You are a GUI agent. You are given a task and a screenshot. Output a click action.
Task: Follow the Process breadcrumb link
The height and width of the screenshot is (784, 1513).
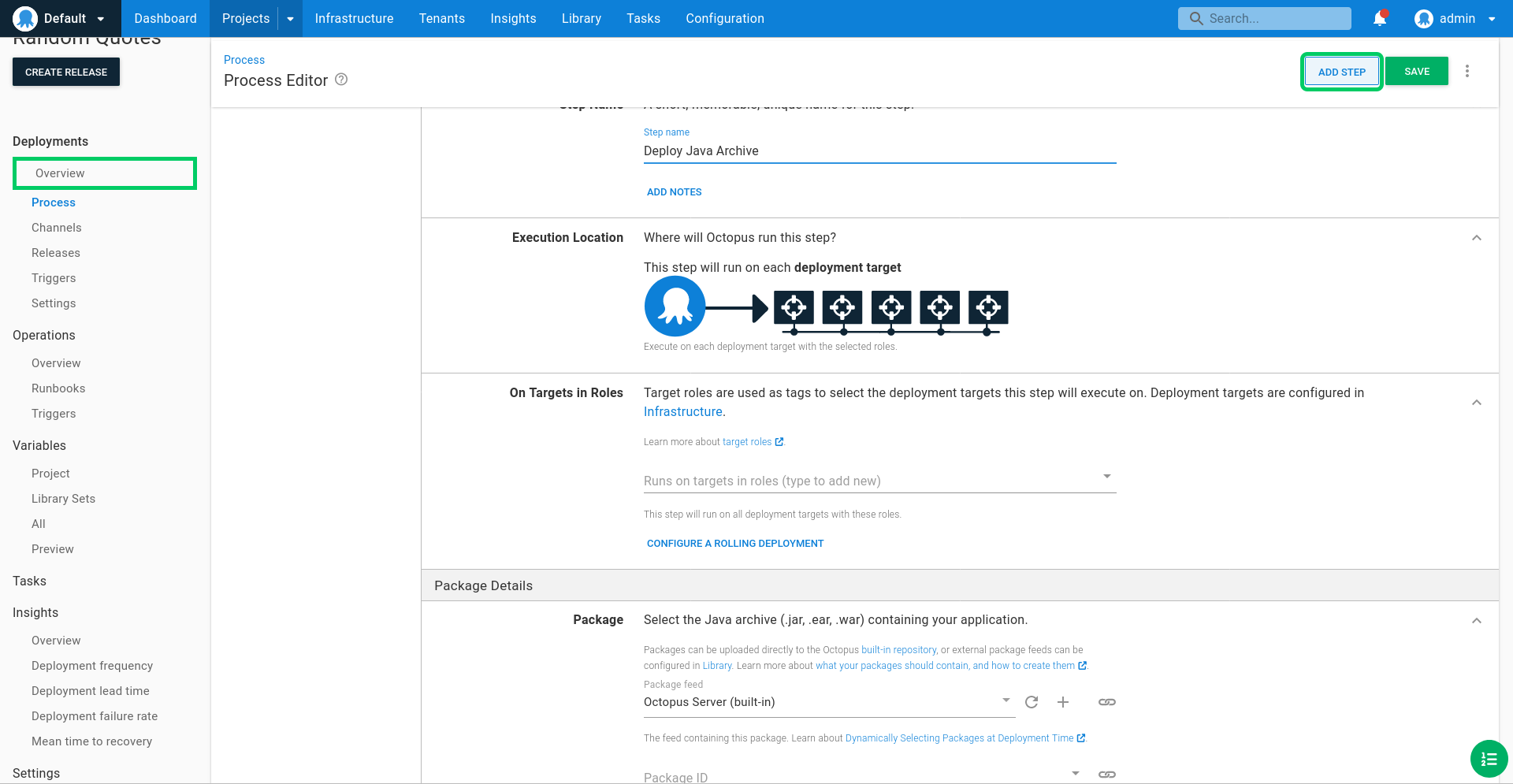tap(244, 60)
